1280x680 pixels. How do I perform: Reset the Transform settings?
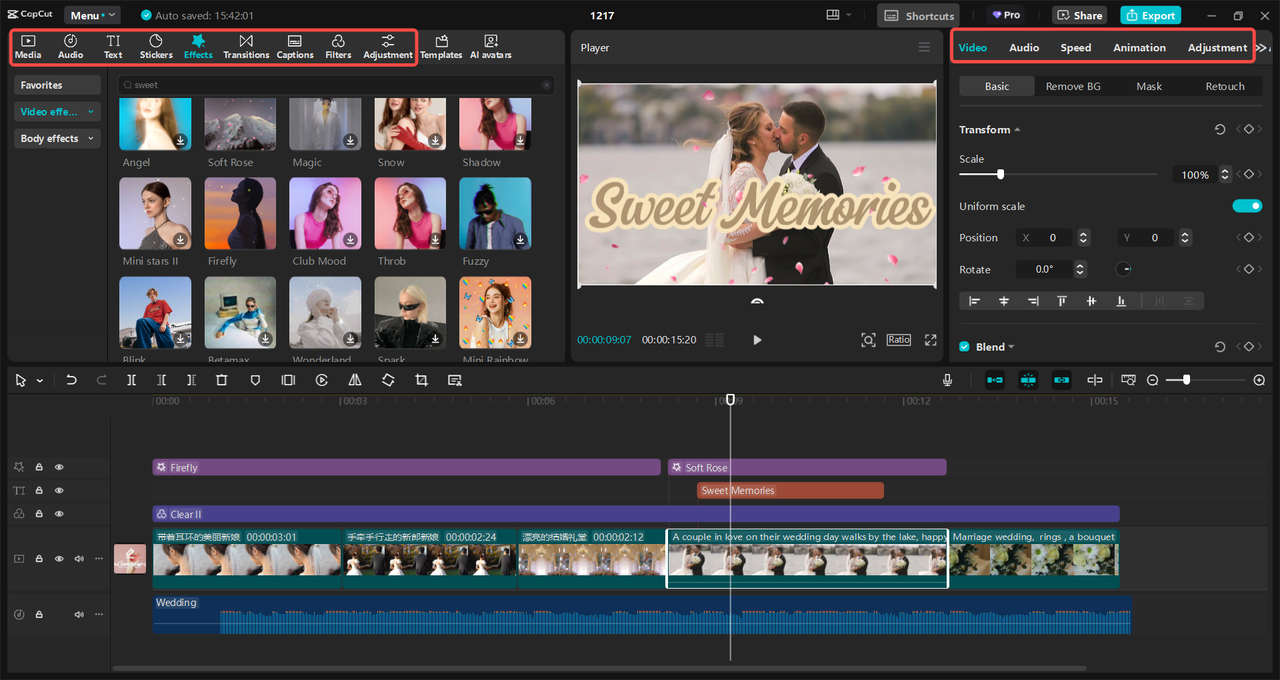[1220, 130]
